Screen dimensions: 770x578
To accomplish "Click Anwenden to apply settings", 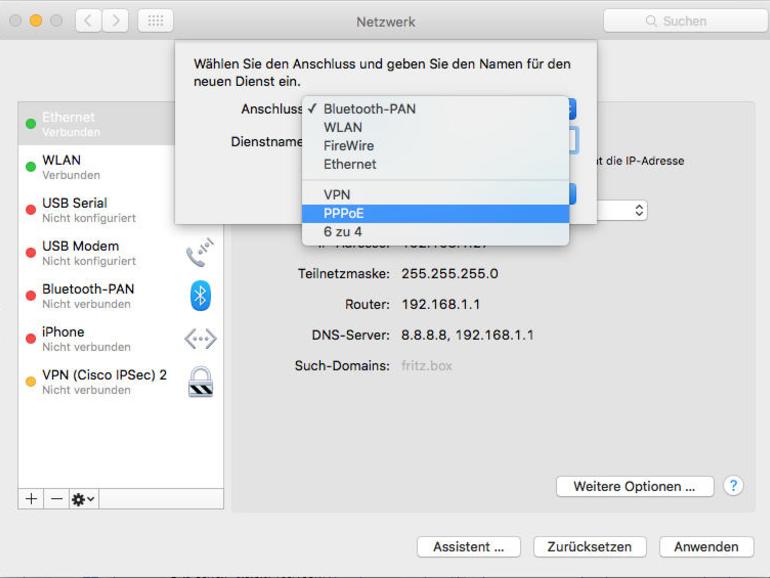I will coord(706,547).
